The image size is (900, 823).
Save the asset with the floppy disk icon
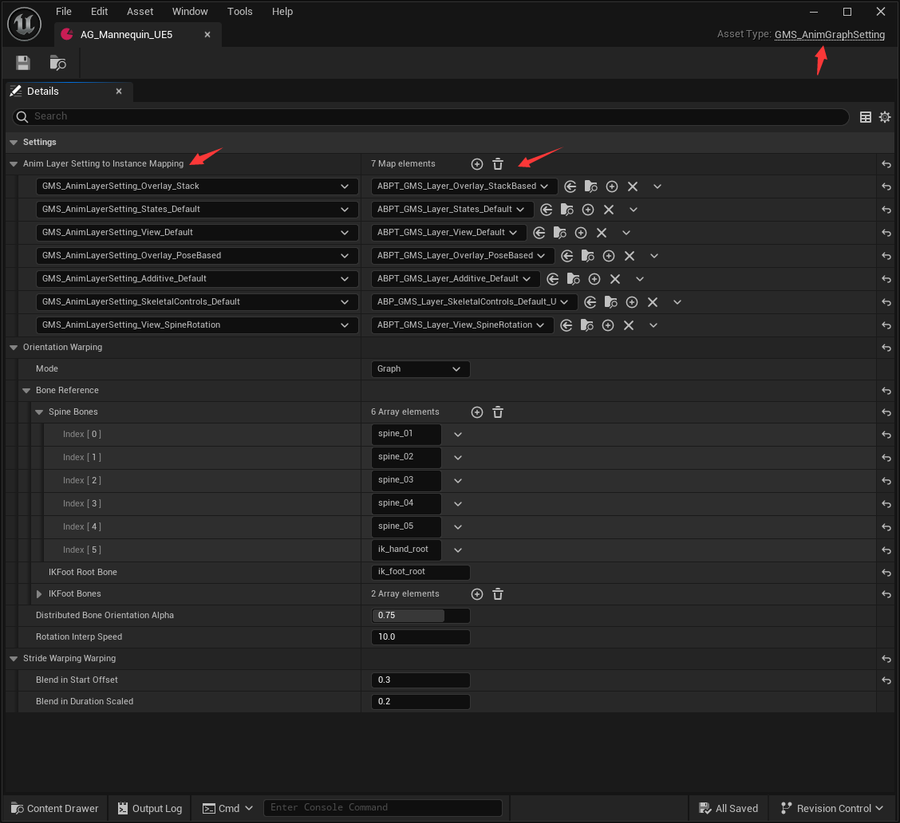pos(23,63)
